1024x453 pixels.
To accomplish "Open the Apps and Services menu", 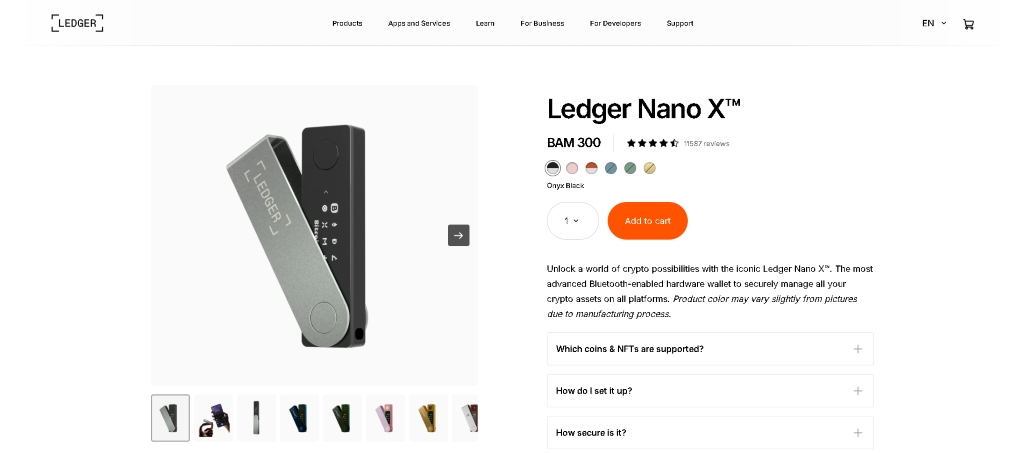I will (x=419, y=23).
